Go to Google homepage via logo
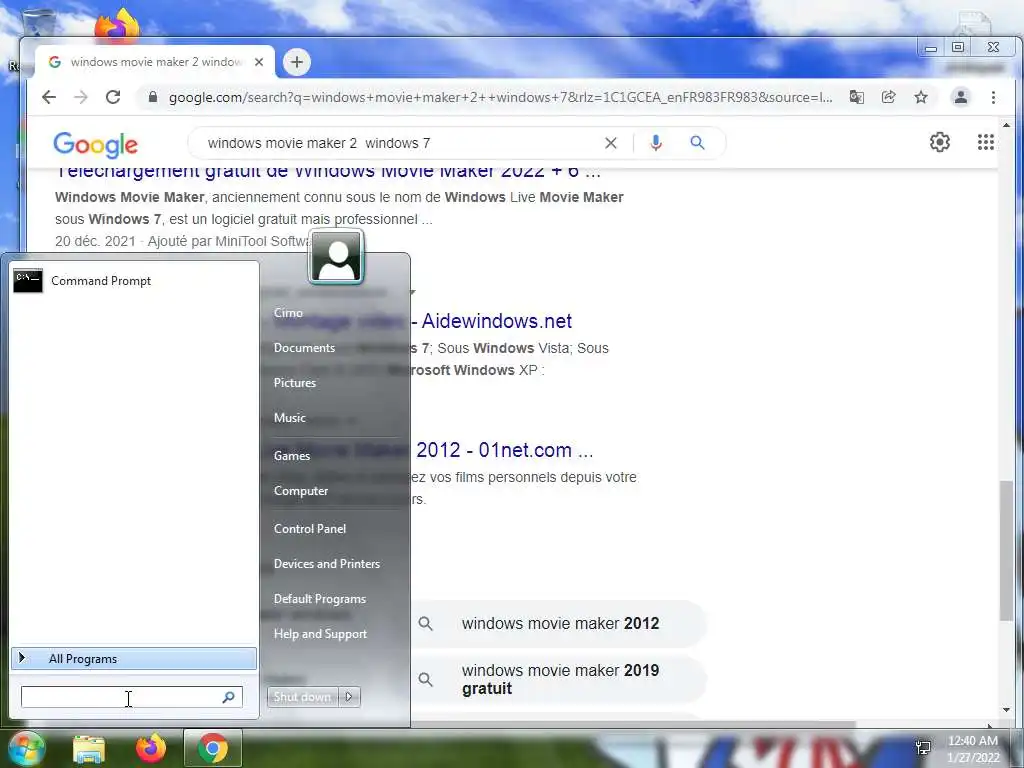 click(x=95, y=144)
